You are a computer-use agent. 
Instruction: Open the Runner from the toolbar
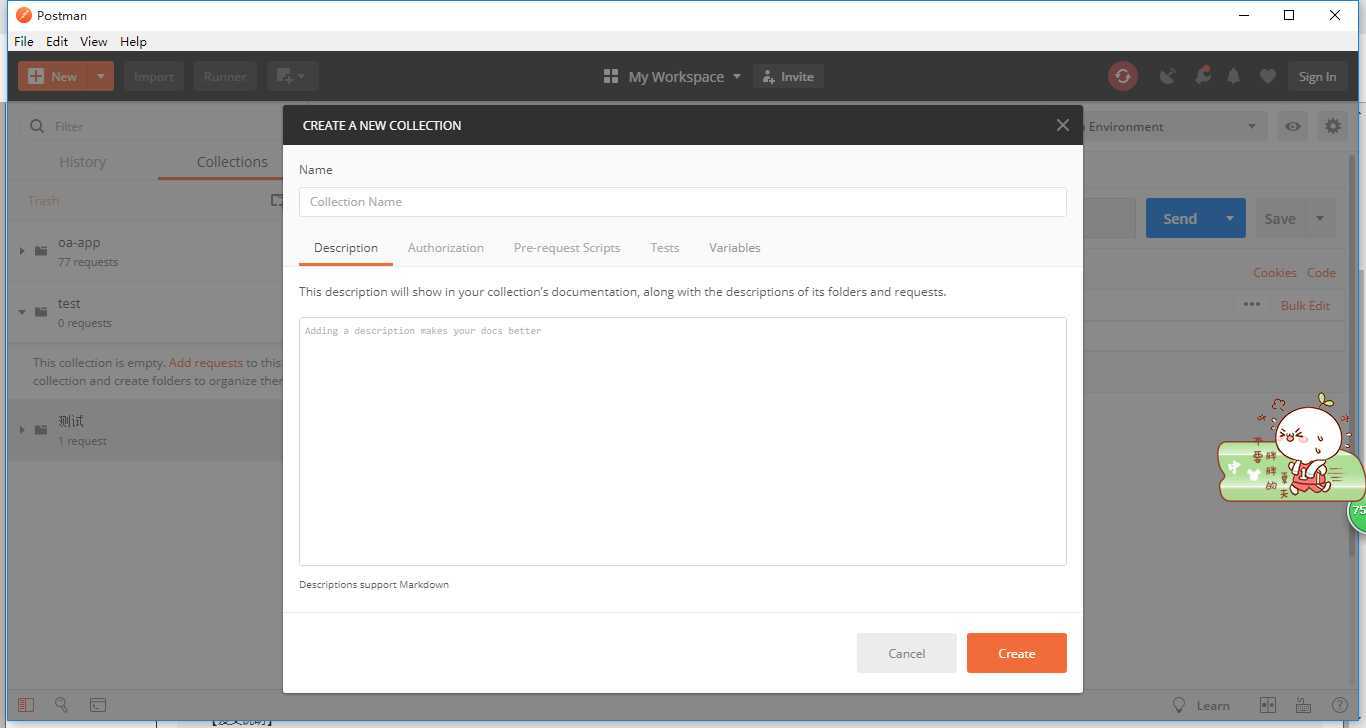[x=225, y=76]
